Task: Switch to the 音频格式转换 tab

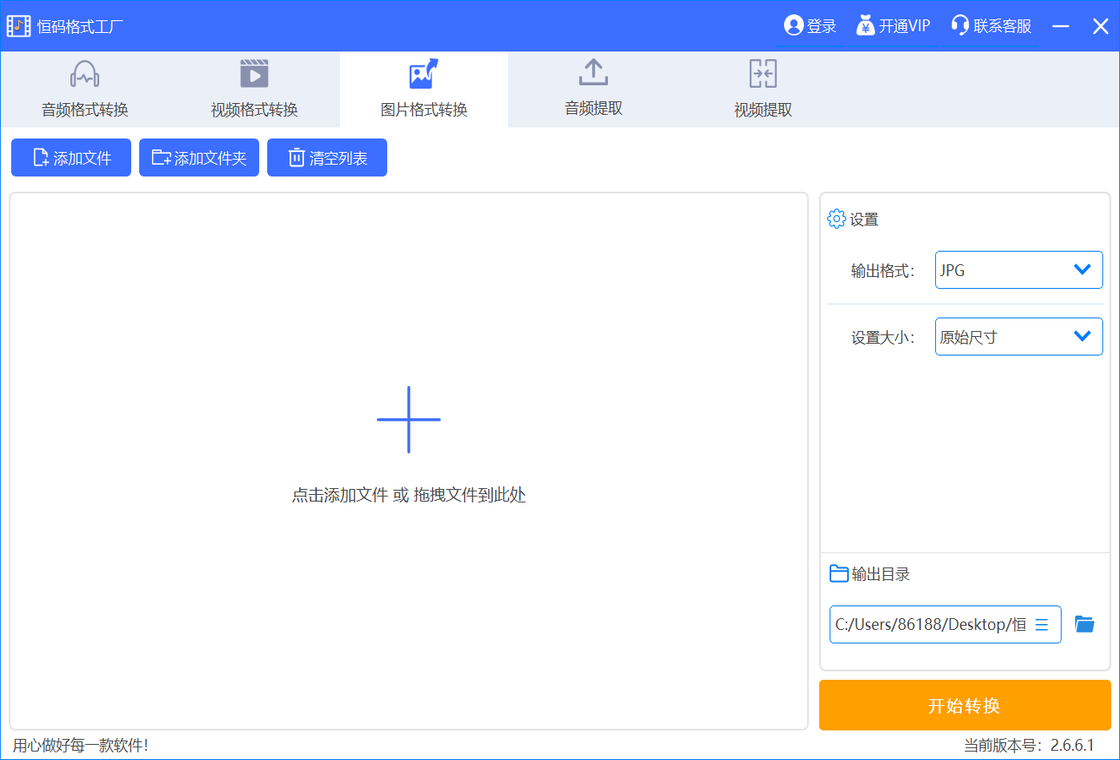Action: pyautogui.click(x=85, y=109)
